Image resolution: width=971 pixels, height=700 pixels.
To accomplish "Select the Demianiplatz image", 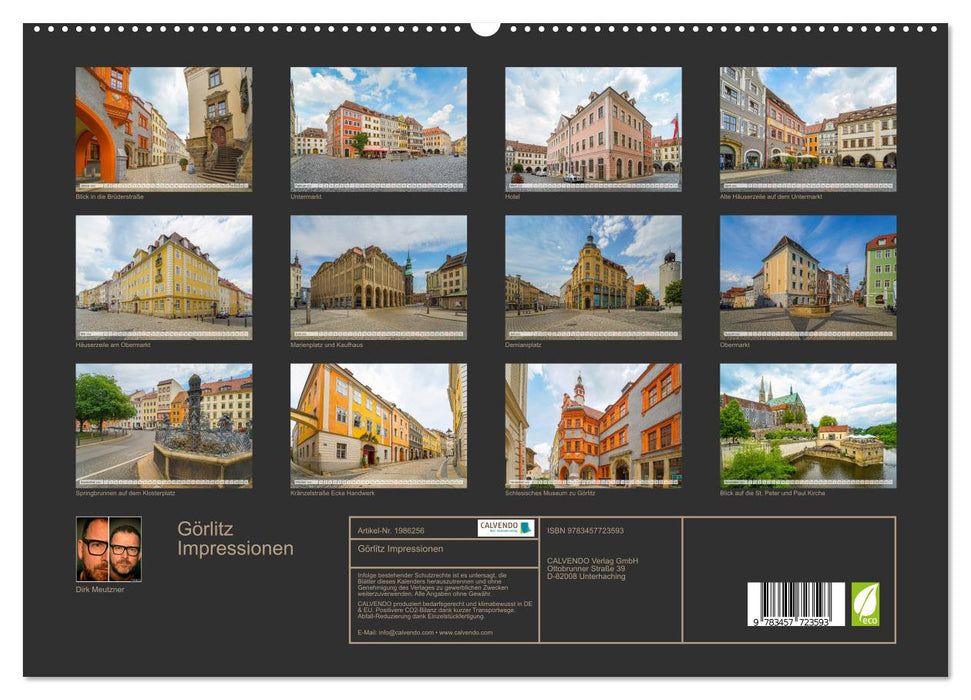I will [589, 281].
